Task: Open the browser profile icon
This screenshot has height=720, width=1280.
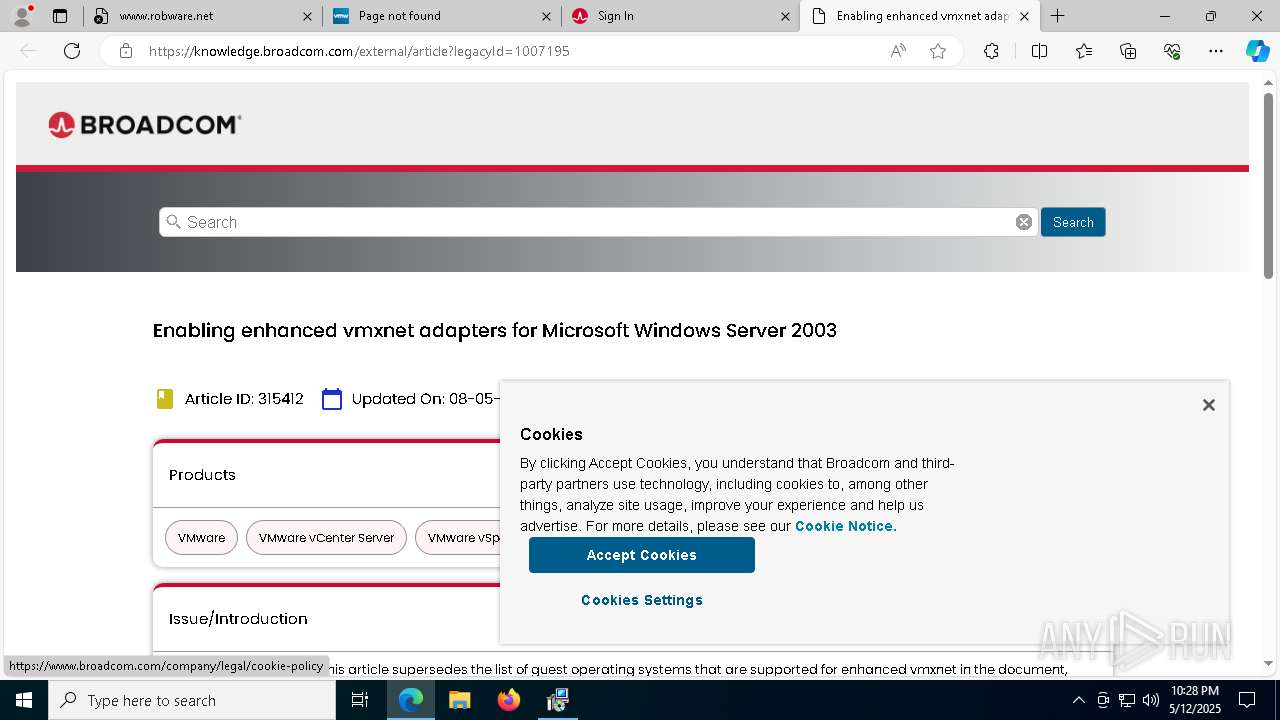Action: tap(22, 16)
